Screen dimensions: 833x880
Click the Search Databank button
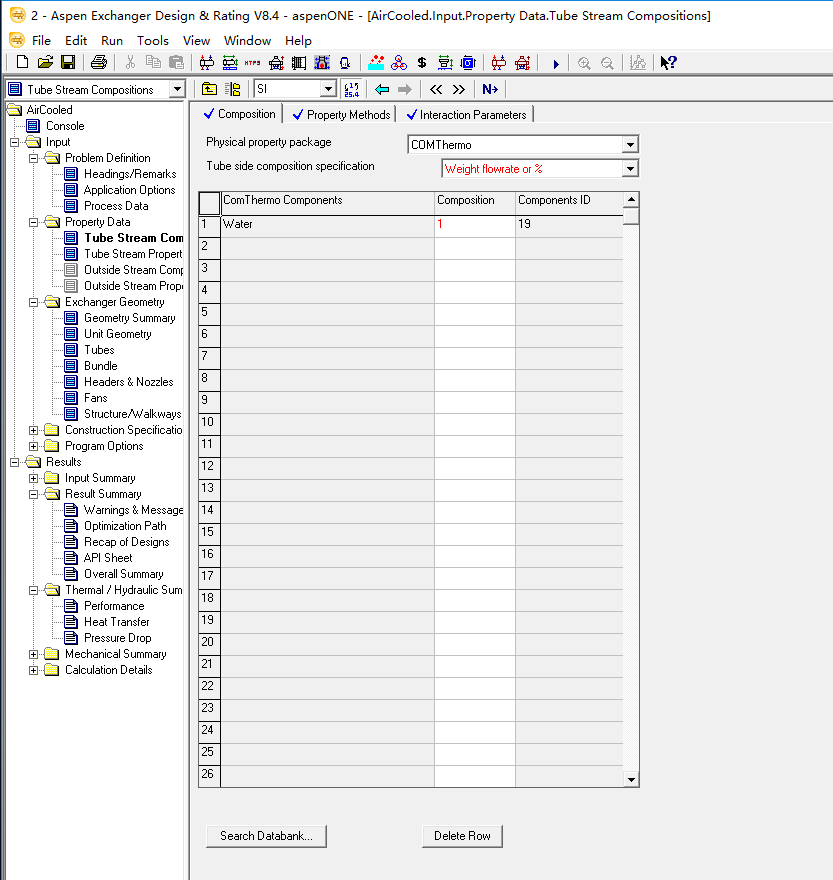point(266,836)
